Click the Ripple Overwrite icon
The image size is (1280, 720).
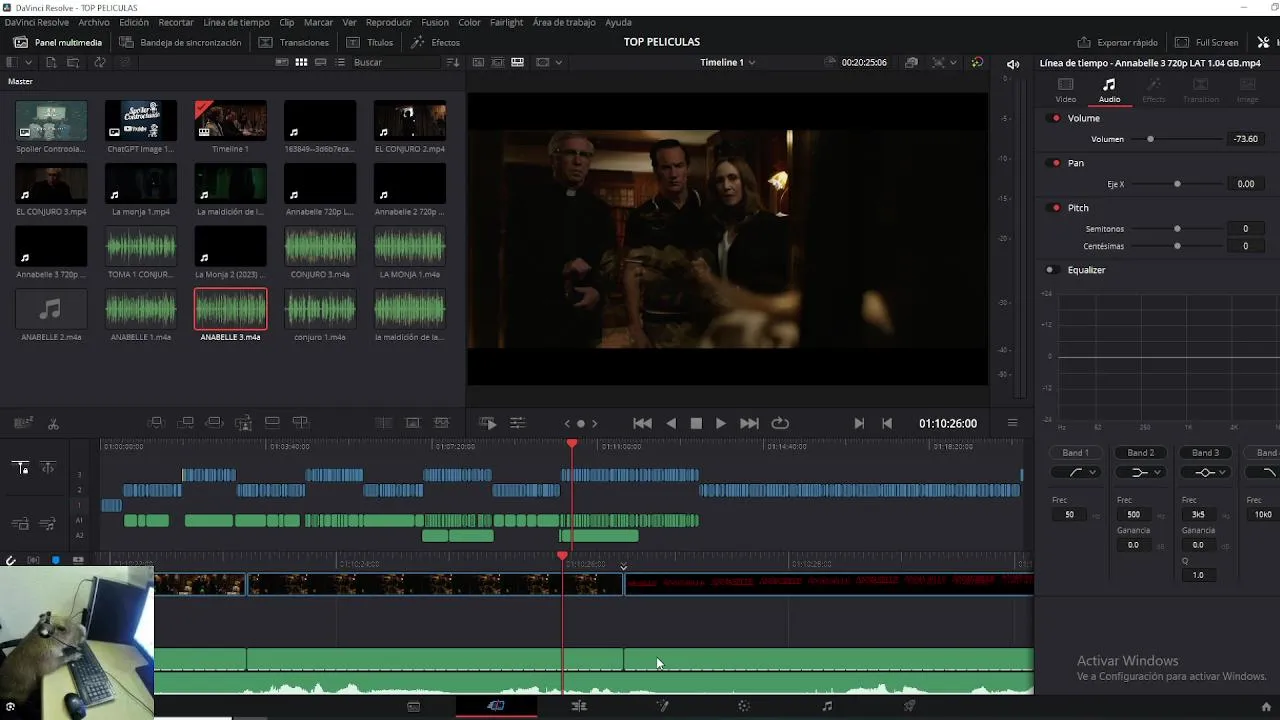tap(213, 424)
